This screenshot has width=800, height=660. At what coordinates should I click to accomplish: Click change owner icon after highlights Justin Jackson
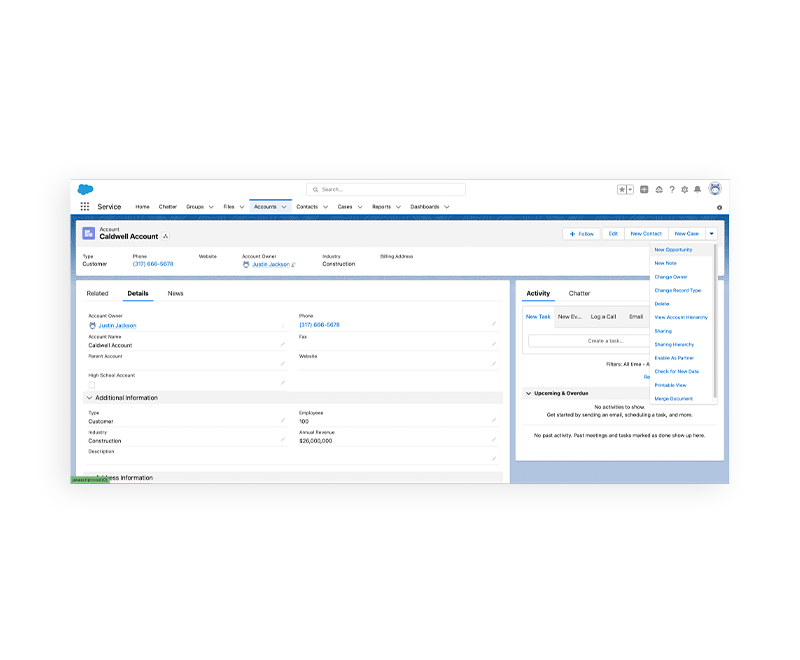pos(293,265)
